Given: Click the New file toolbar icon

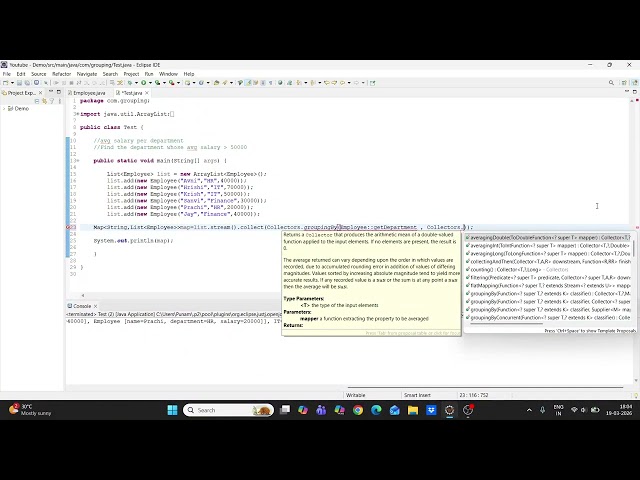Looking at the screenshot, I should [x=5, y=83].
